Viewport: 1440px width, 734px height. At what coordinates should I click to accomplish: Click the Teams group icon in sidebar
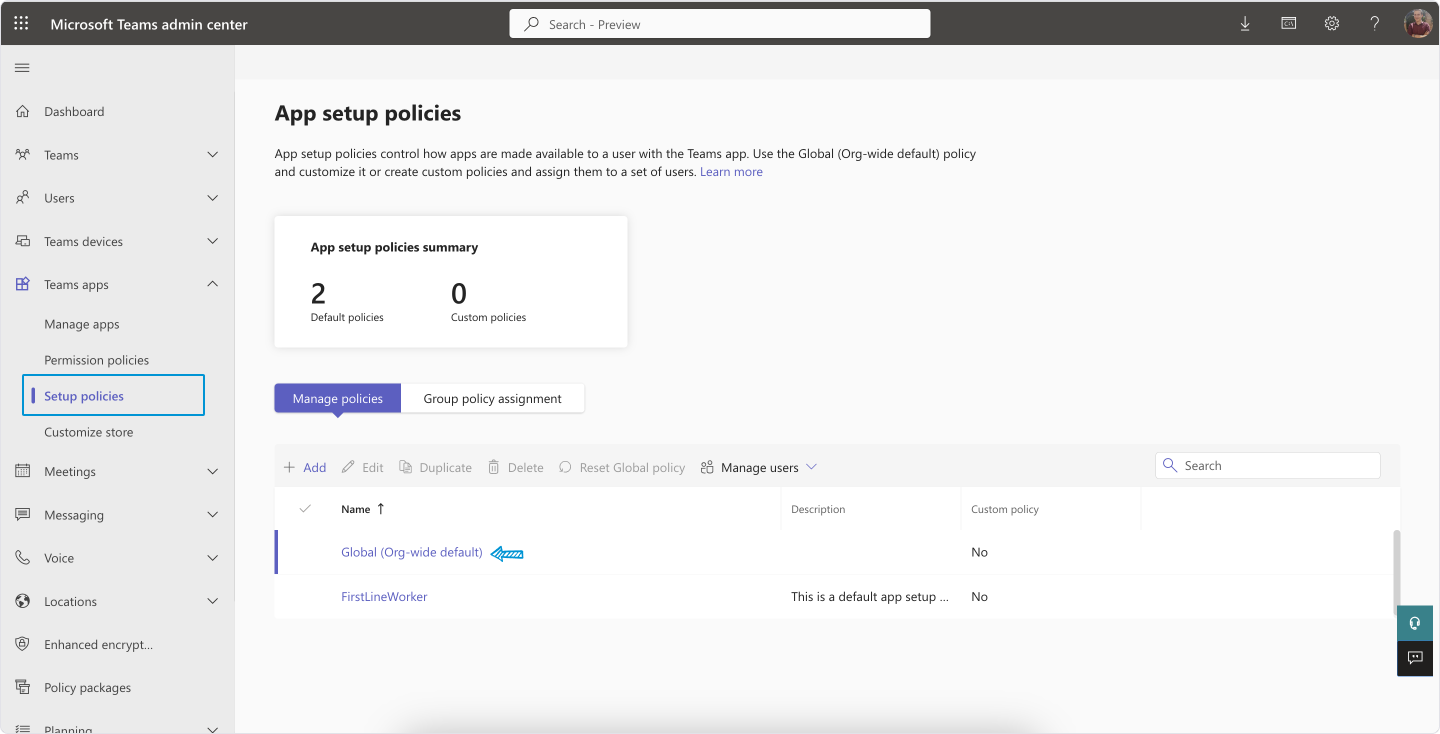[23, 155]
